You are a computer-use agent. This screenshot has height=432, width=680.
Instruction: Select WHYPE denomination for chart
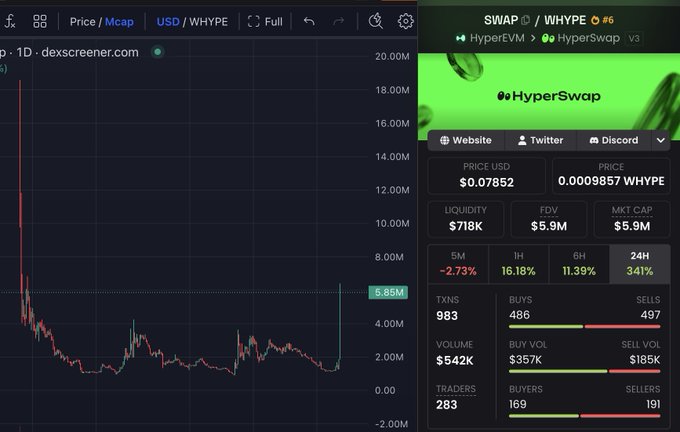coord(209,22)
